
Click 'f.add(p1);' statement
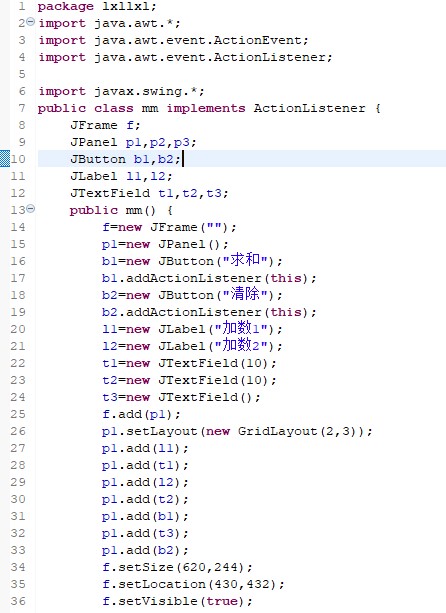click(x=142, y=414)
